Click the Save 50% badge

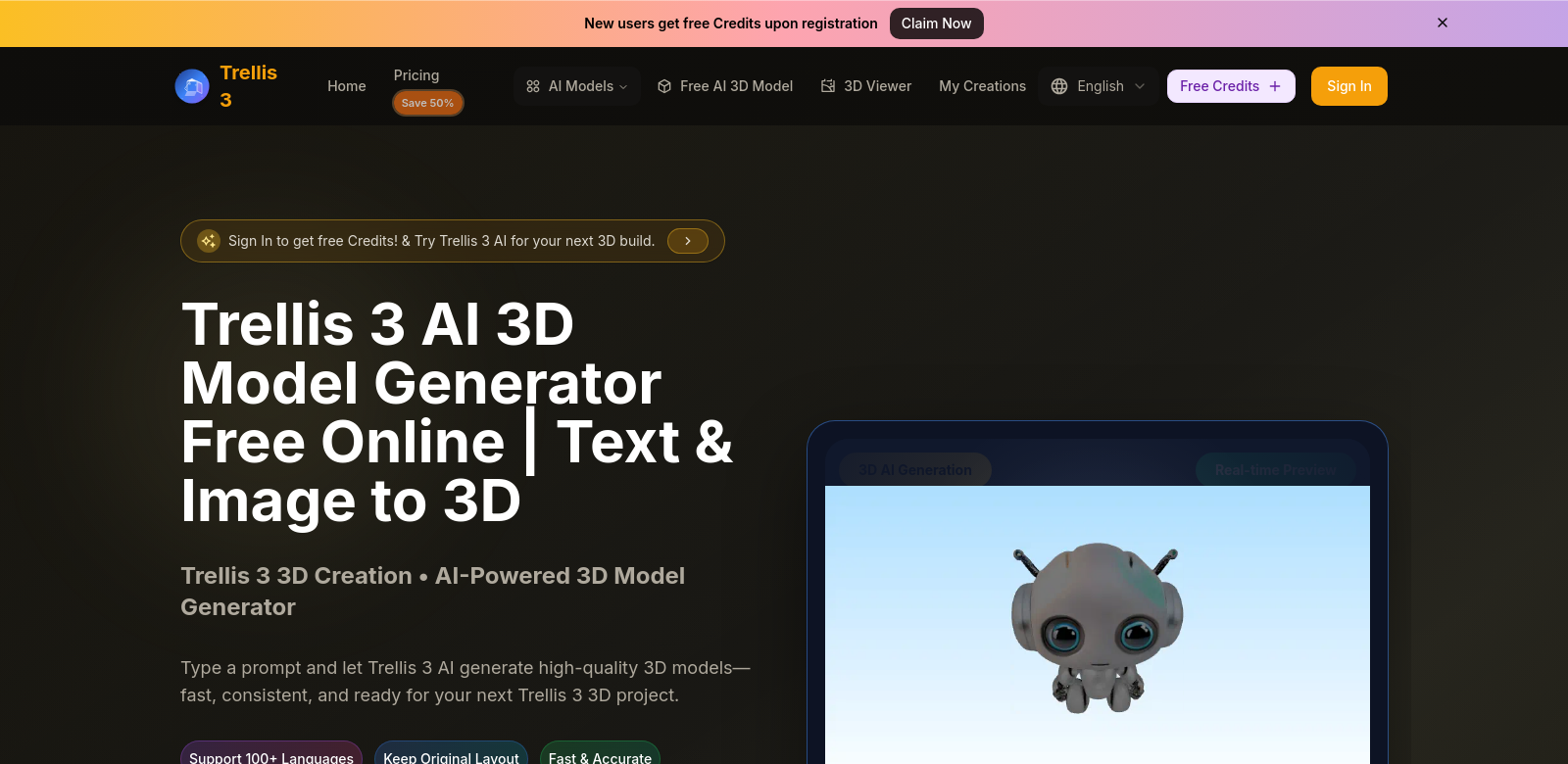pos(428,103)
